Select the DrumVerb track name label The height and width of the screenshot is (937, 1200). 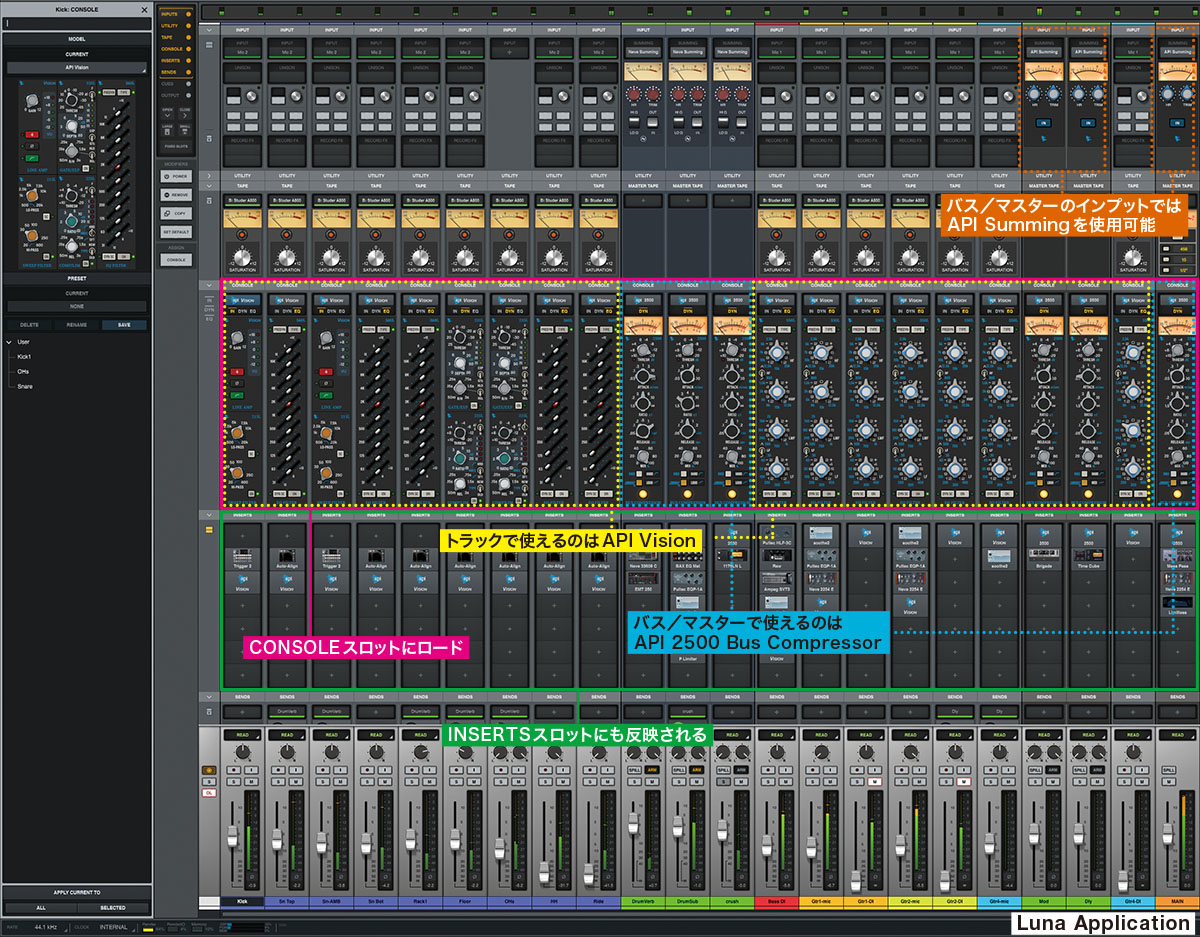point(642,902)
